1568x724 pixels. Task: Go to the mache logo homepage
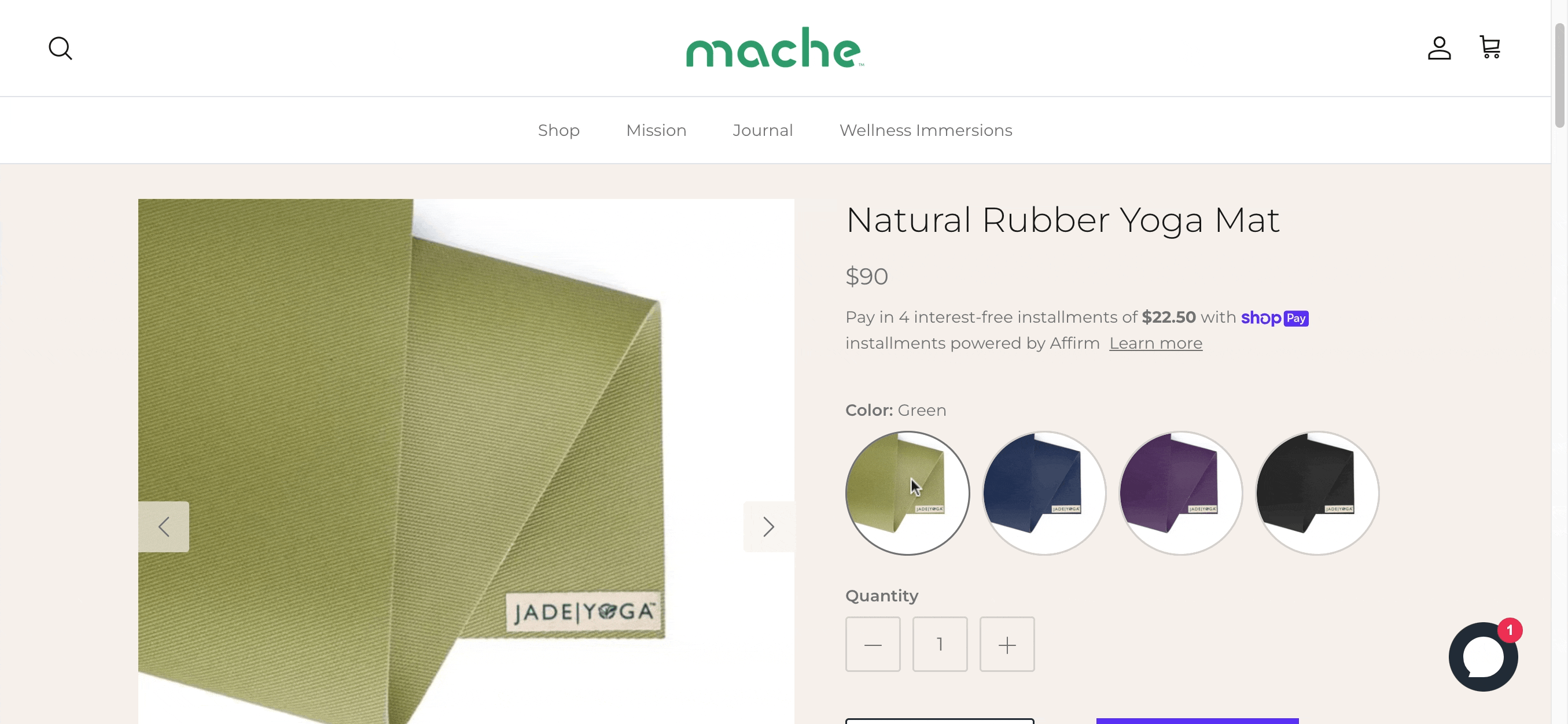(x=774, y=47)
